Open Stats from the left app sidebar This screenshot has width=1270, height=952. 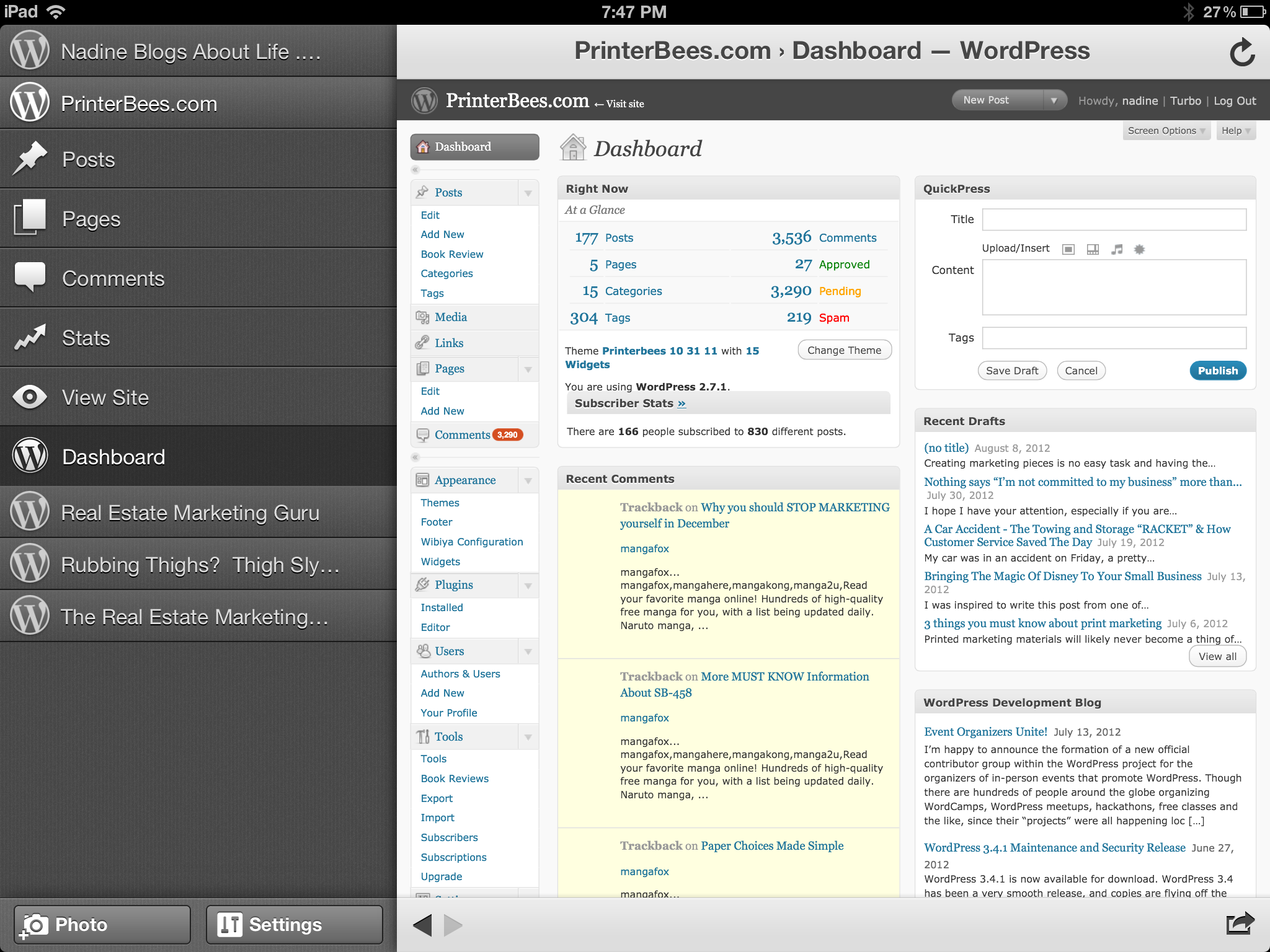click(x=86, y=338)
